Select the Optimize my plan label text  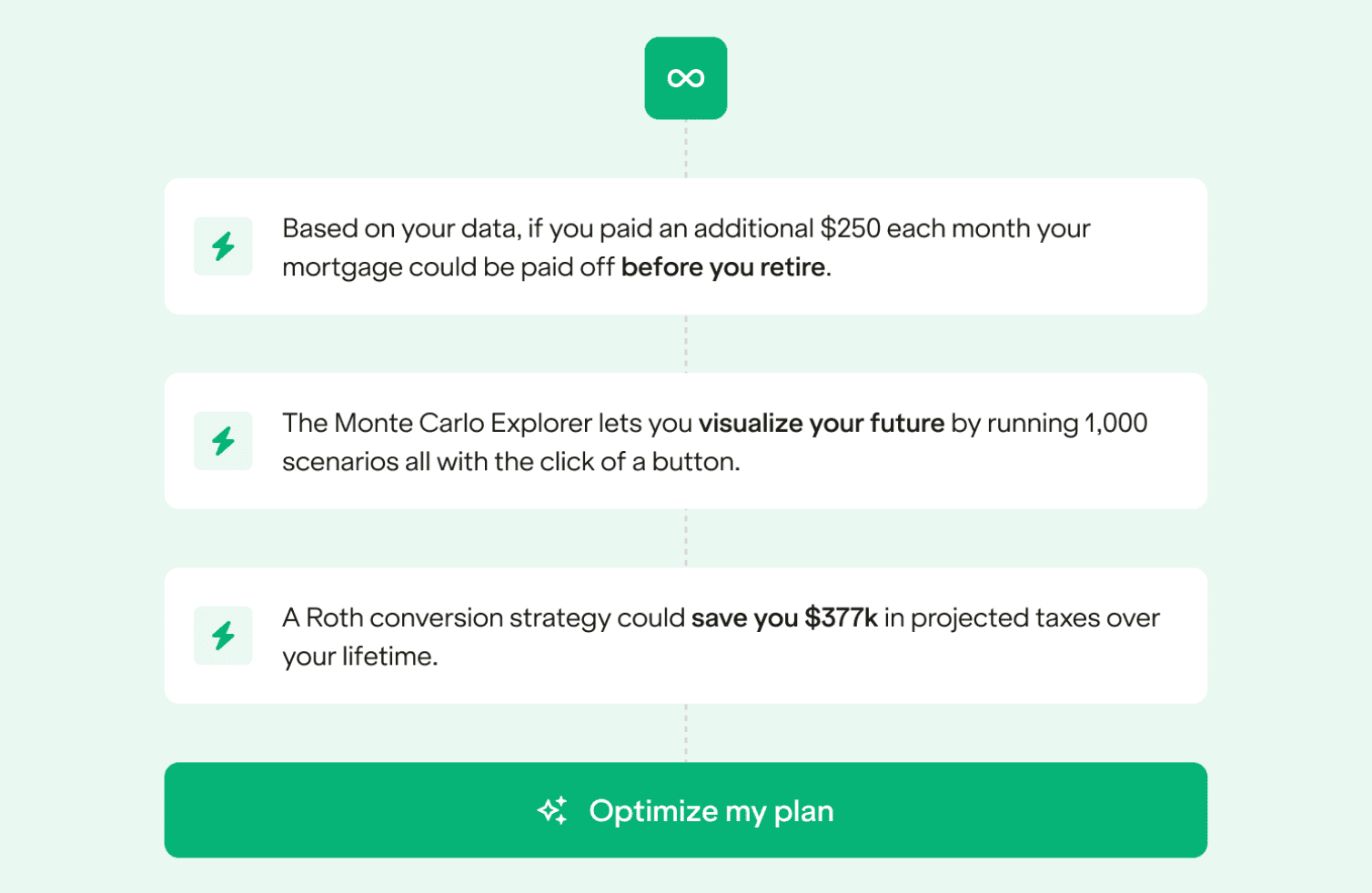point(711,809)
